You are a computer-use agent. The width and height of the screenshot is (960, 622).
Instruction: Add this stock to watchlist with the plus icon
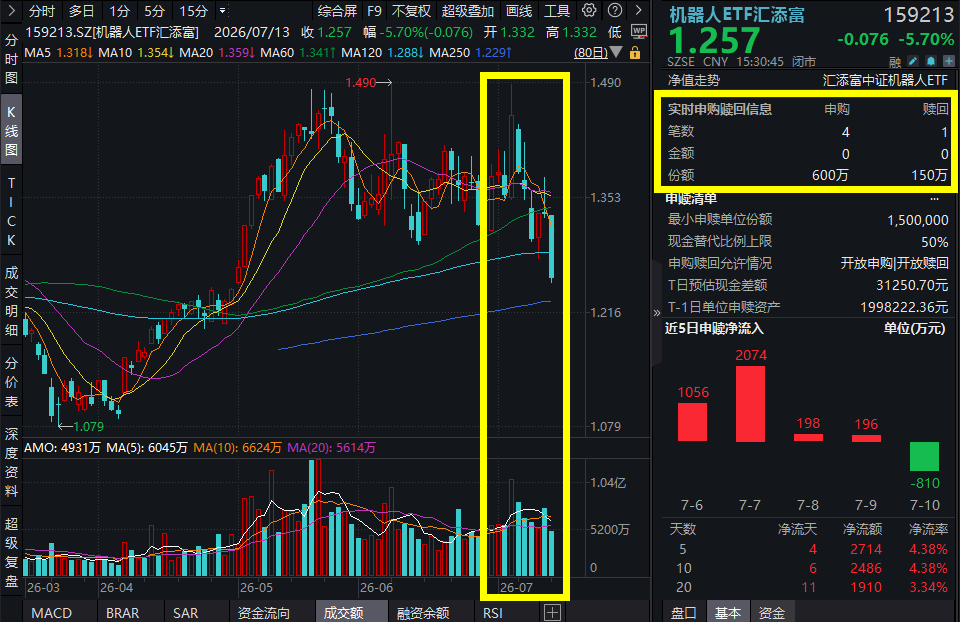point(948,61)
